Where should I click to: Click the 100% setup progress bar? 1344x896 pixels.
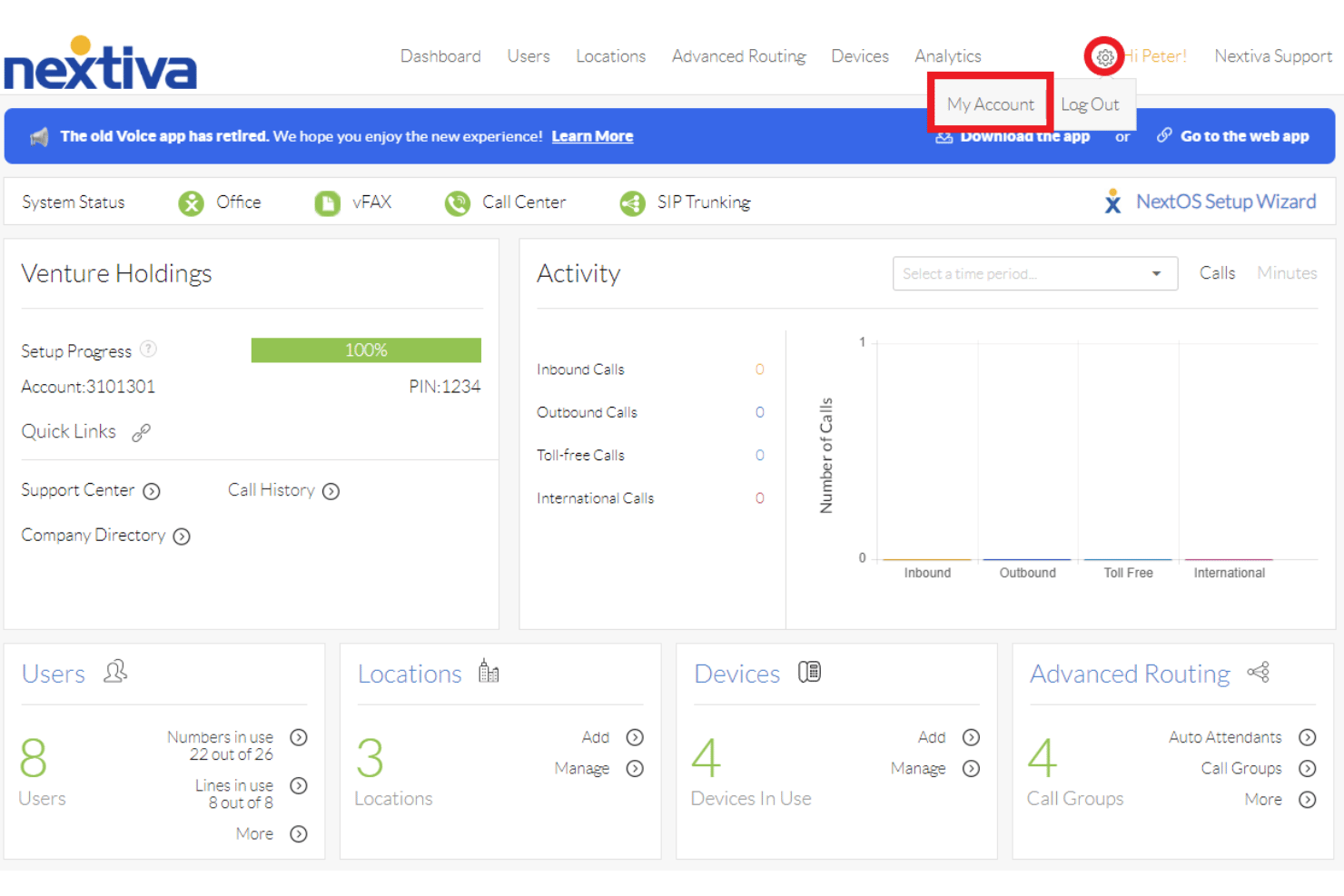point(366,350)
